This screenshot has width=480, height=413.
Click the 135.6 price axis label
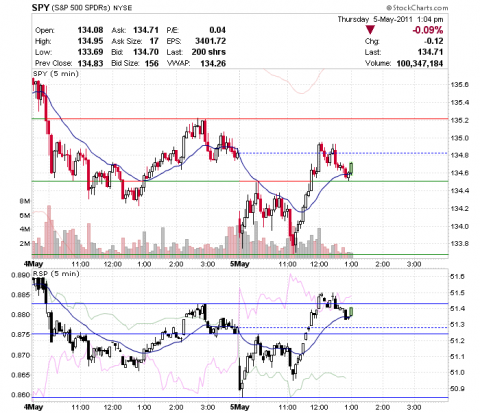459,85
